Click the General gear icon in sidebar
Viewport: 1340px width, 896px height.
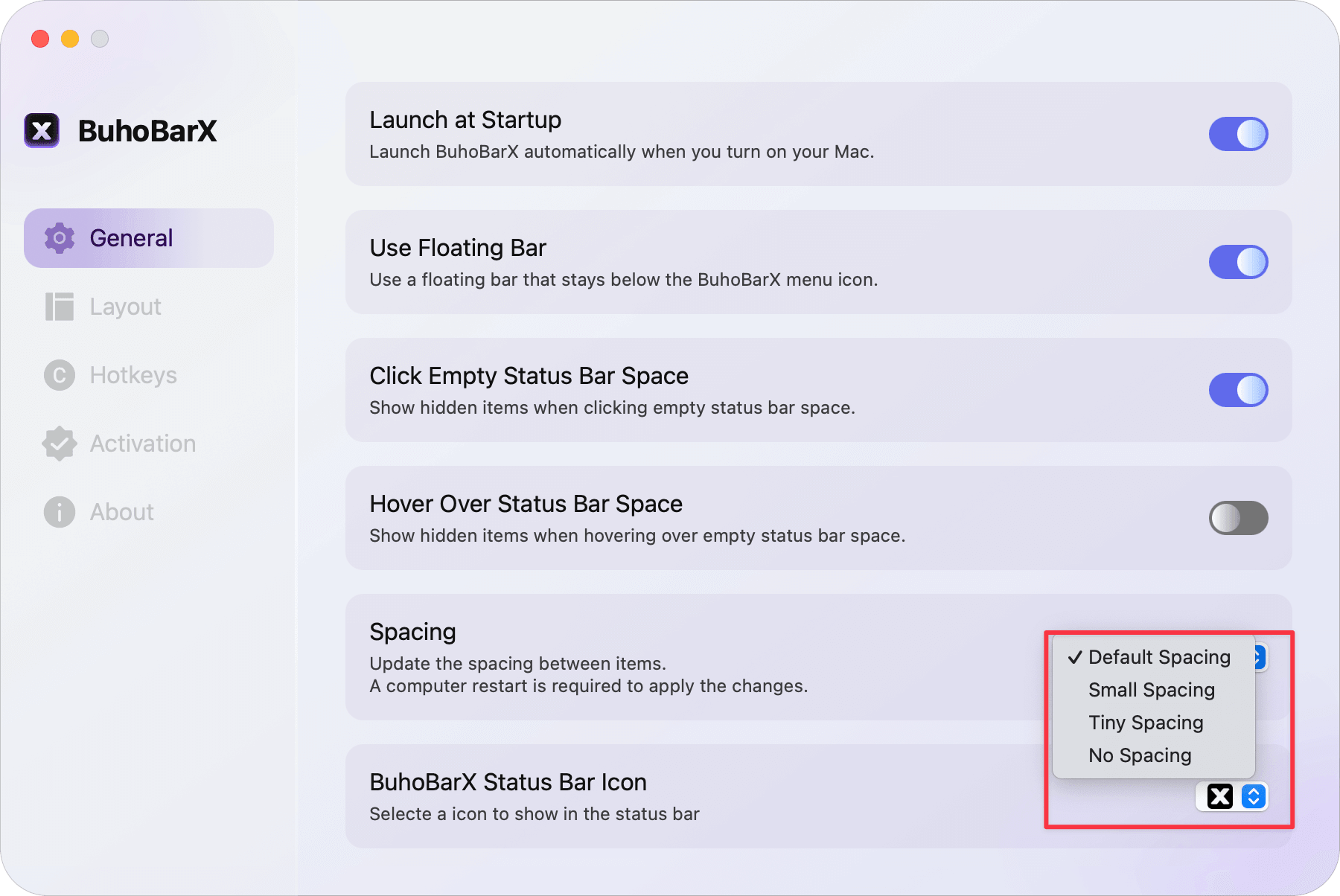pyautogui.click(x=59, y=237)
